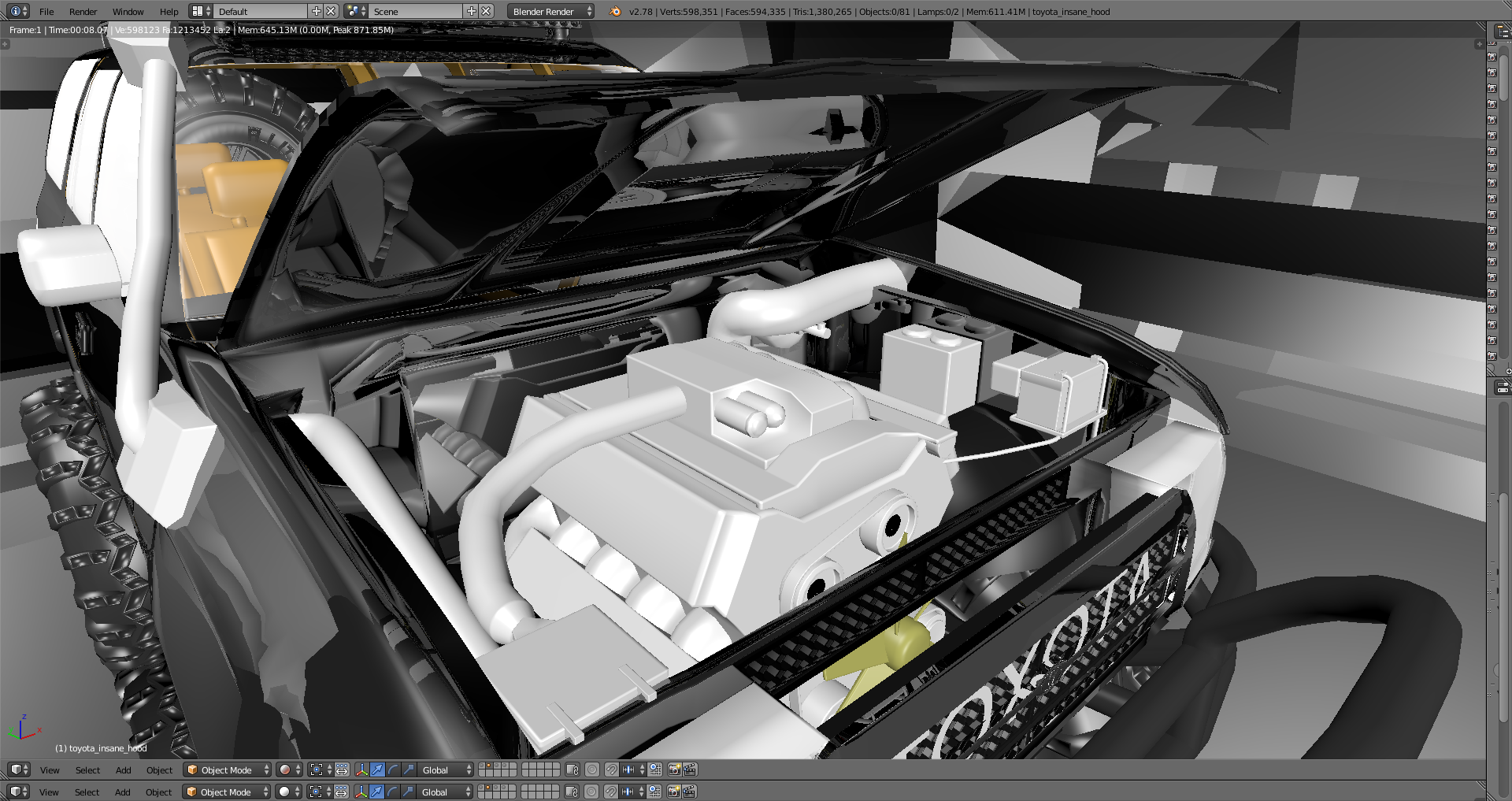Screen dimensions: 1512x801
Task: Open the Info editor type selector icon
Action: (x=19, y=11)
